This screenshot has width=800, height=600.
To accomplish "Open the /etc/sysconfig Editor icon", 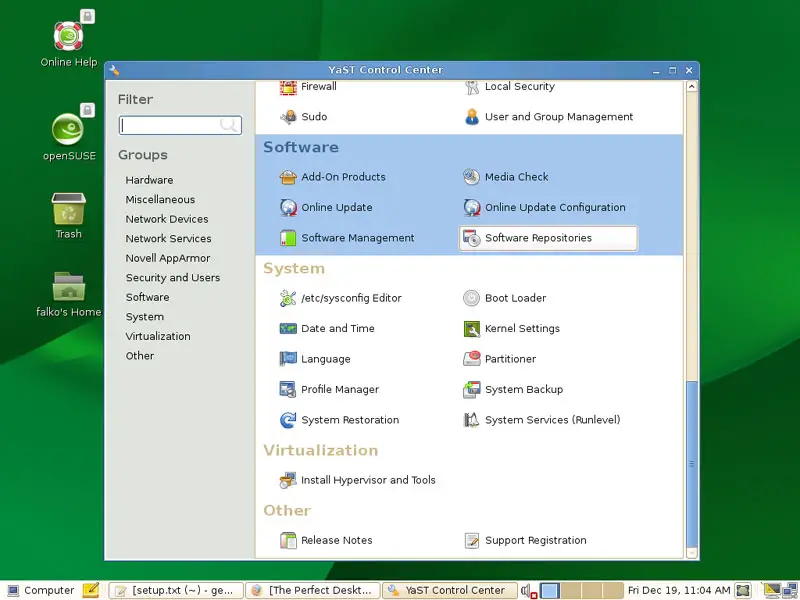I will pyautogui.click(x=288, y=298).
